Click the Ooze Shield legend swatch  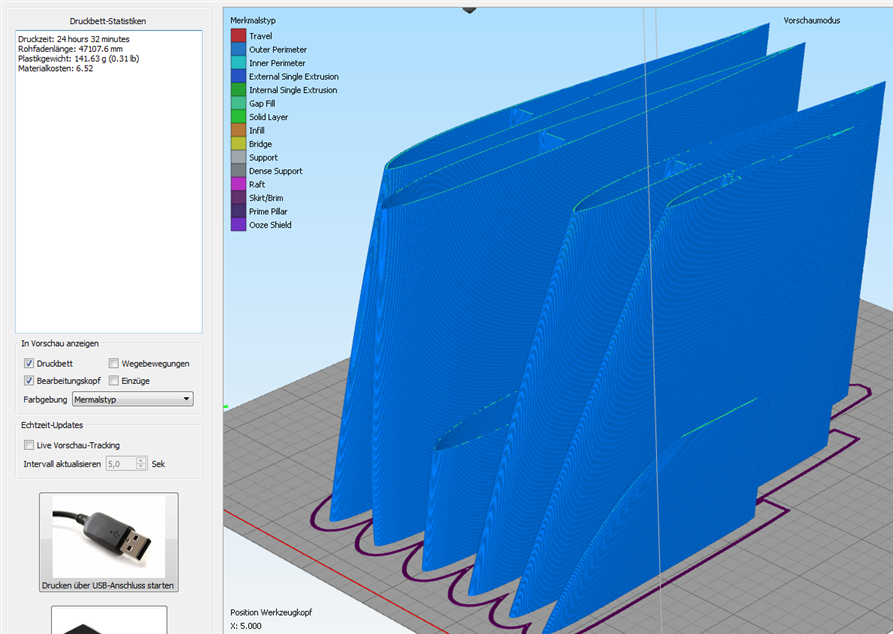(x=238, y=225)
